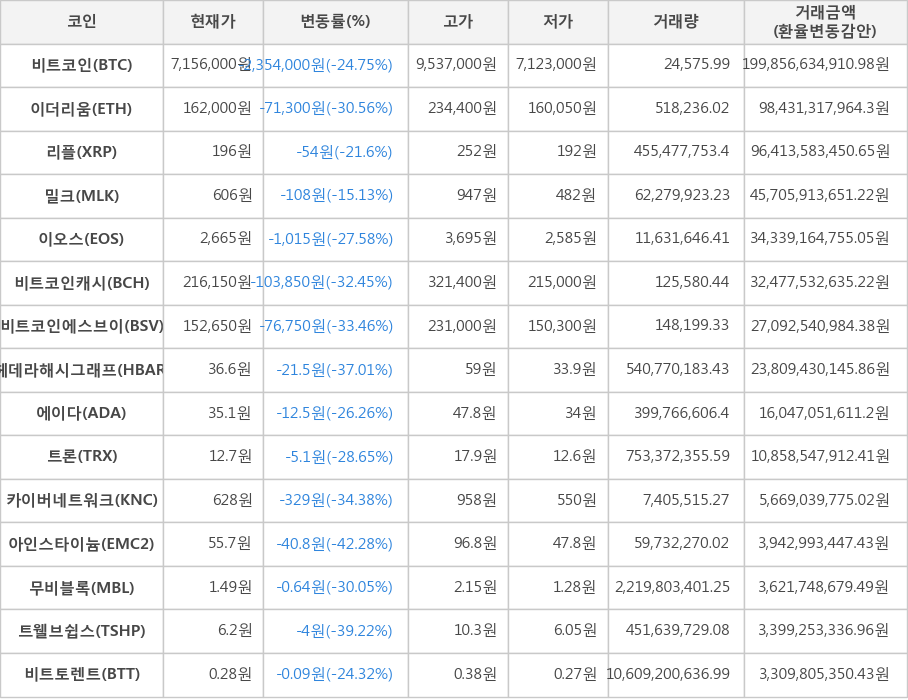Click the 변동률(%) column header
The width and height of the screenshot is (908, 700).
click(x=335, y=22)
